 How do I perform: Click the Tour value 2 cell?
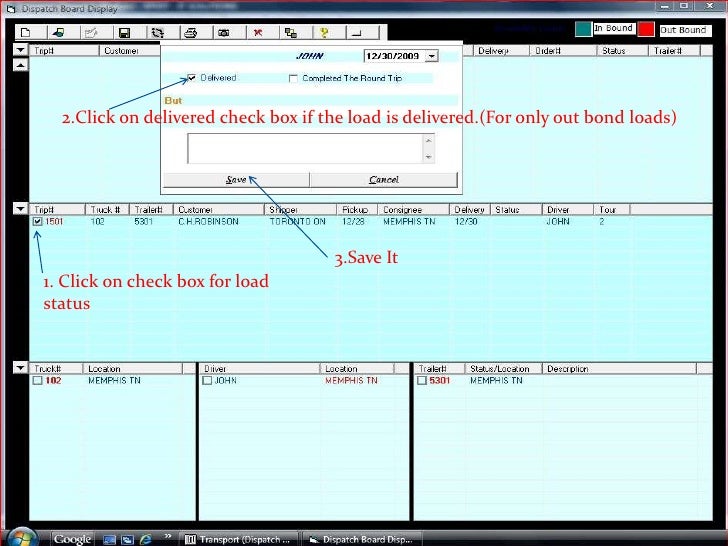coord(602,222)
